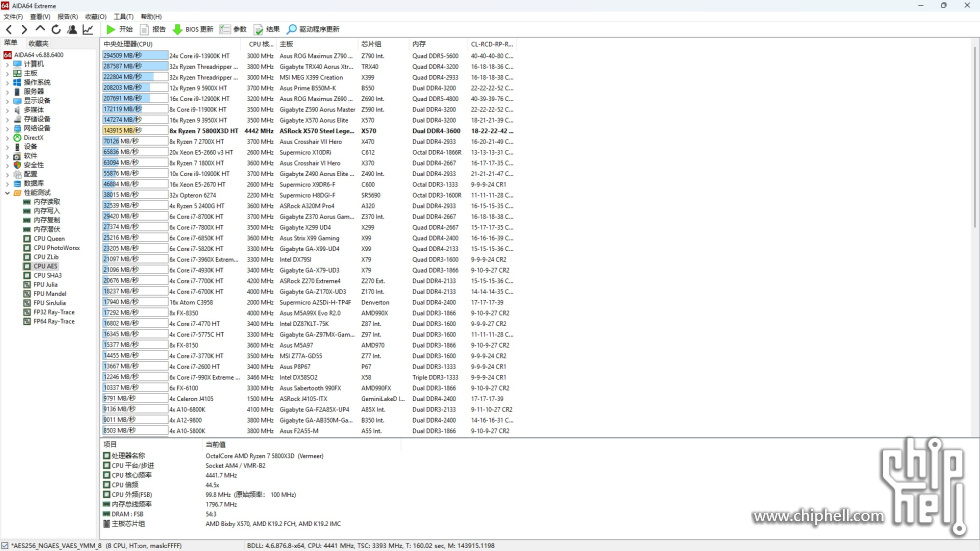980x551 pixels.
Task: Select the 网络设备 network icon in tree
Action: (18, 128)
